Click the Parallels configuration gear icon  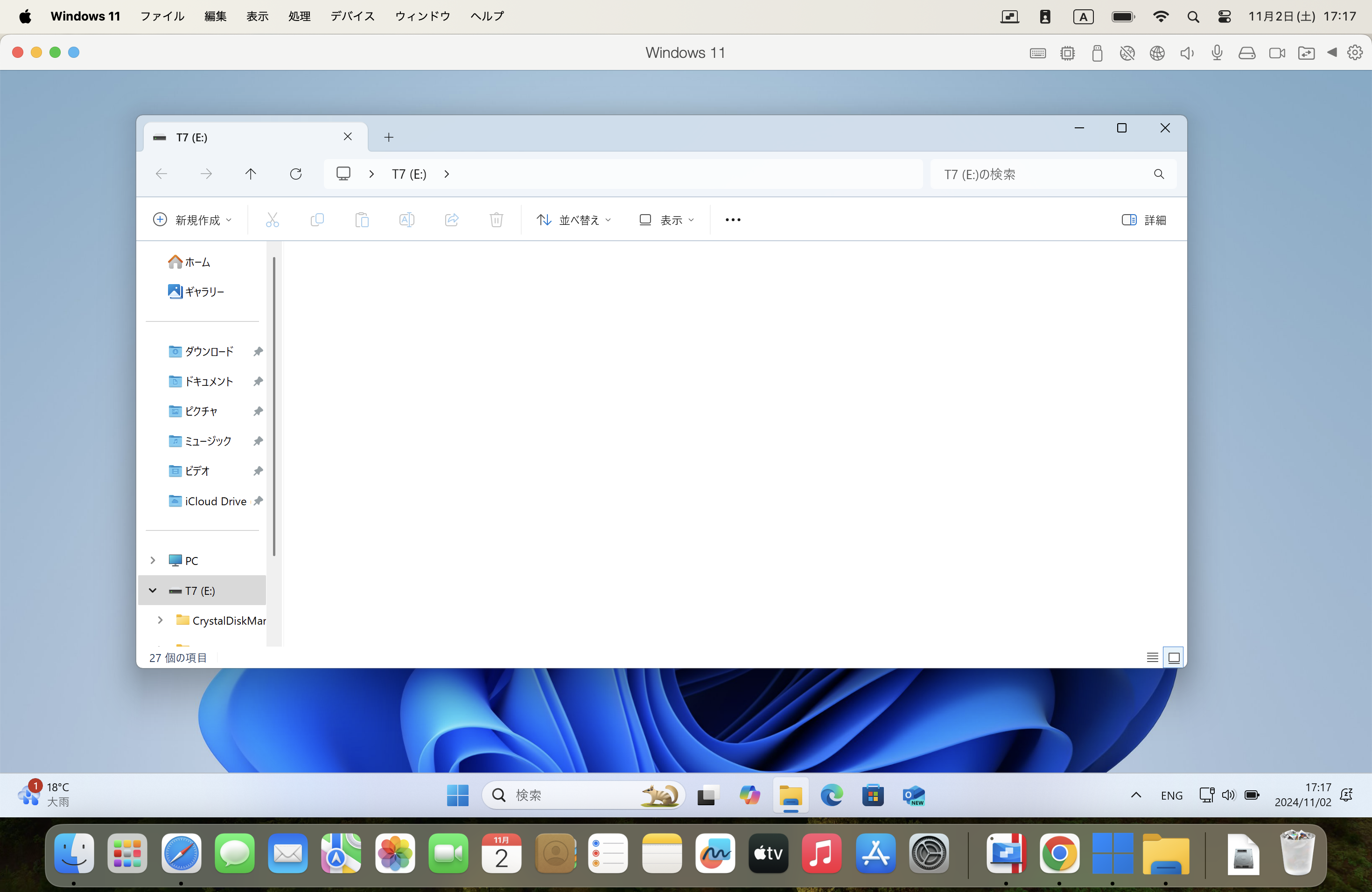(1355, 53)
